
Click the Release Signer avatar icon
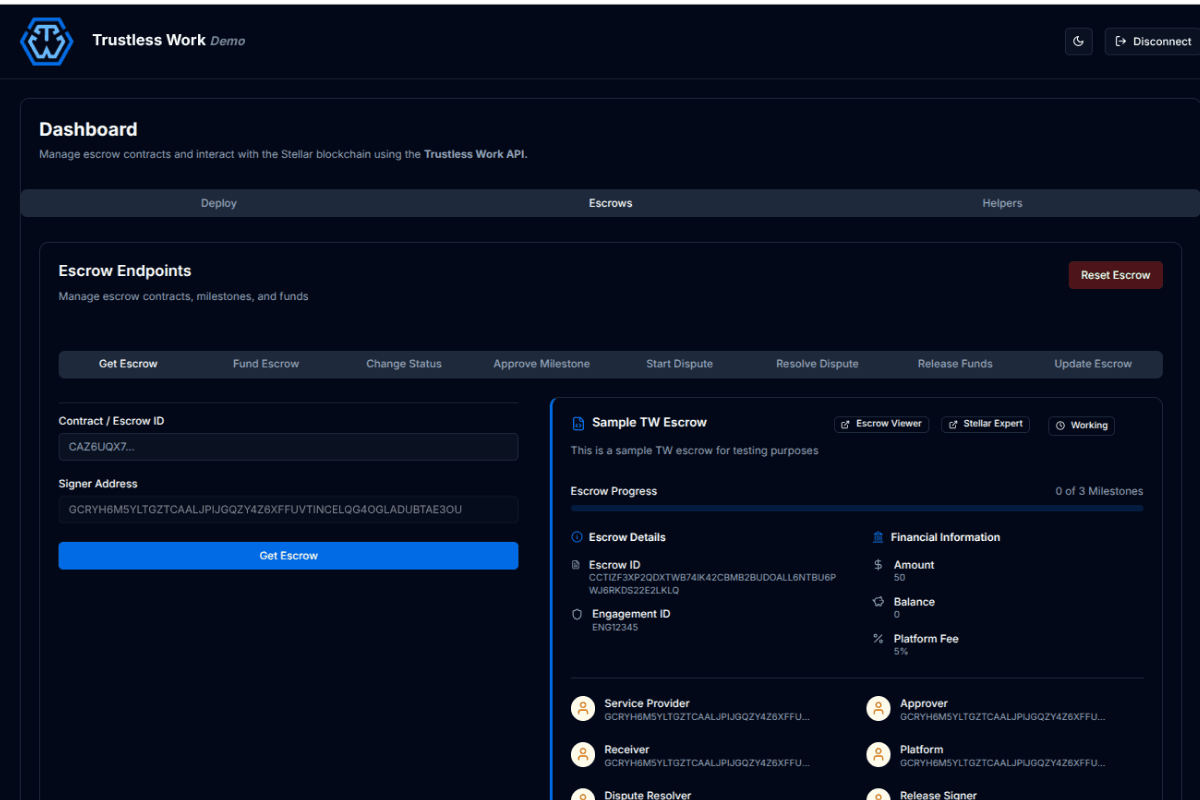point(879,794)
